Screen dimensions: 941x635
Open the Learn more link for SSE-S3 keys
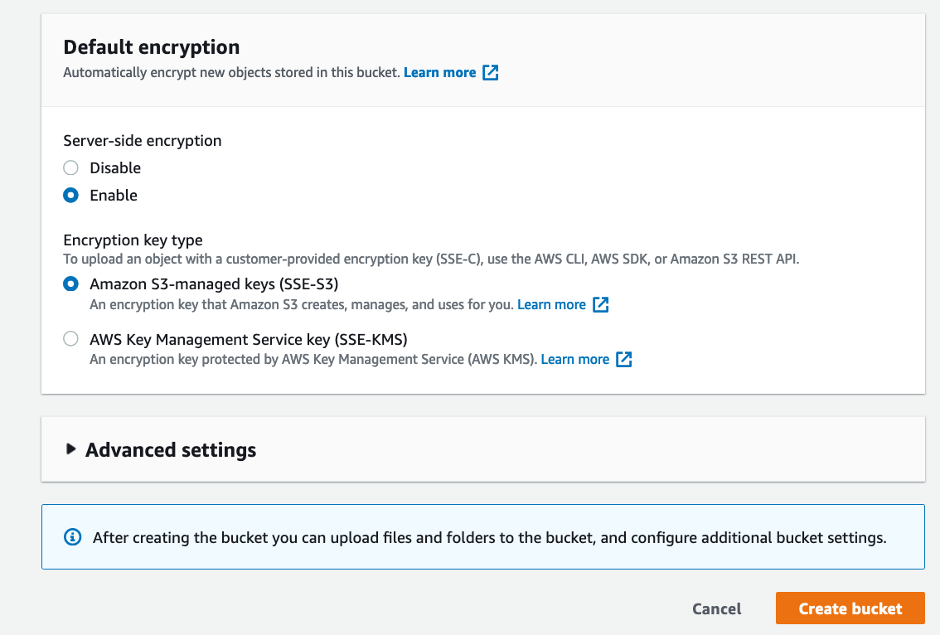click(x=551, y=304)
